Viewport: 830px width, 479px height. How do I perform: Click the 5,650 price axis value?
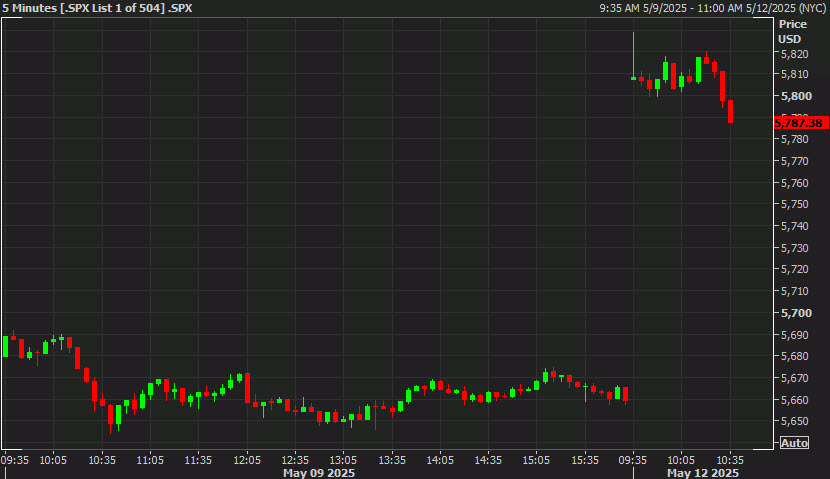pyautogui.click(x=795, y=421)
